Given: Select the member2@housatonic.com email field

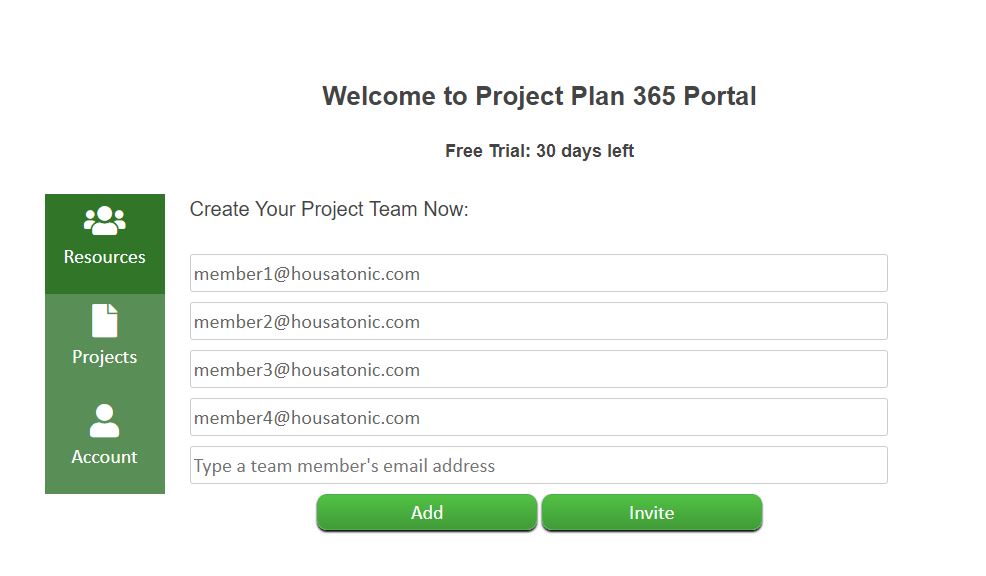Looking at the screenshot, I should point(539,321).
